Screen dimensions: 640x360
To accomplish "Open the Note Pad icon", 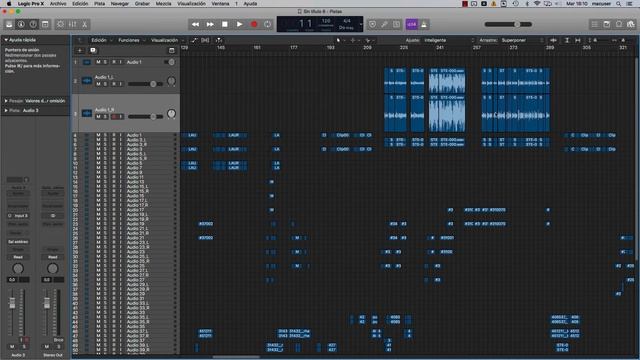I will pyautogui.click(x=607, y=24).
